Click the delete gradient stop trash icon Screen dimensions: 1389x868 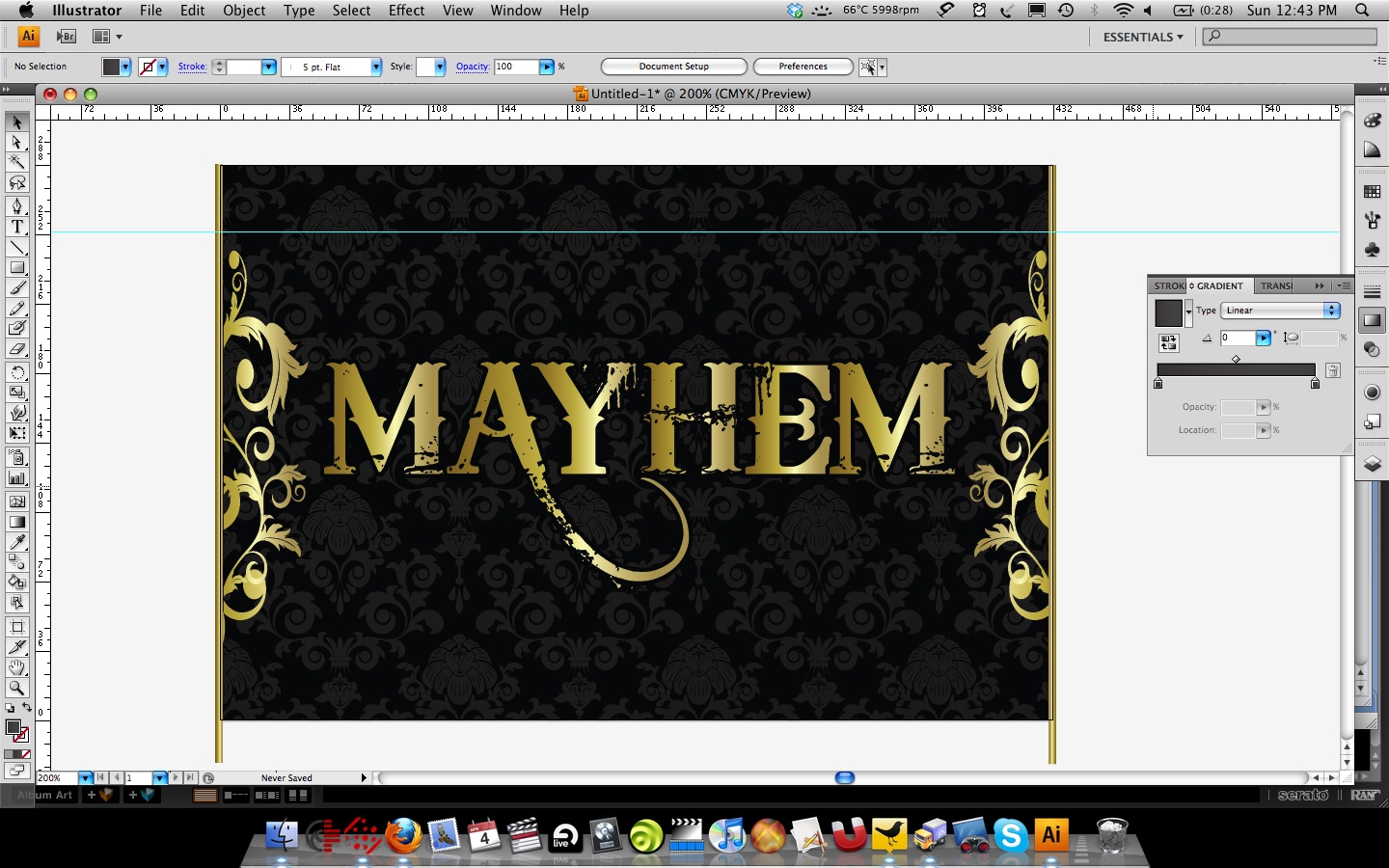(x=1332, y=370)
